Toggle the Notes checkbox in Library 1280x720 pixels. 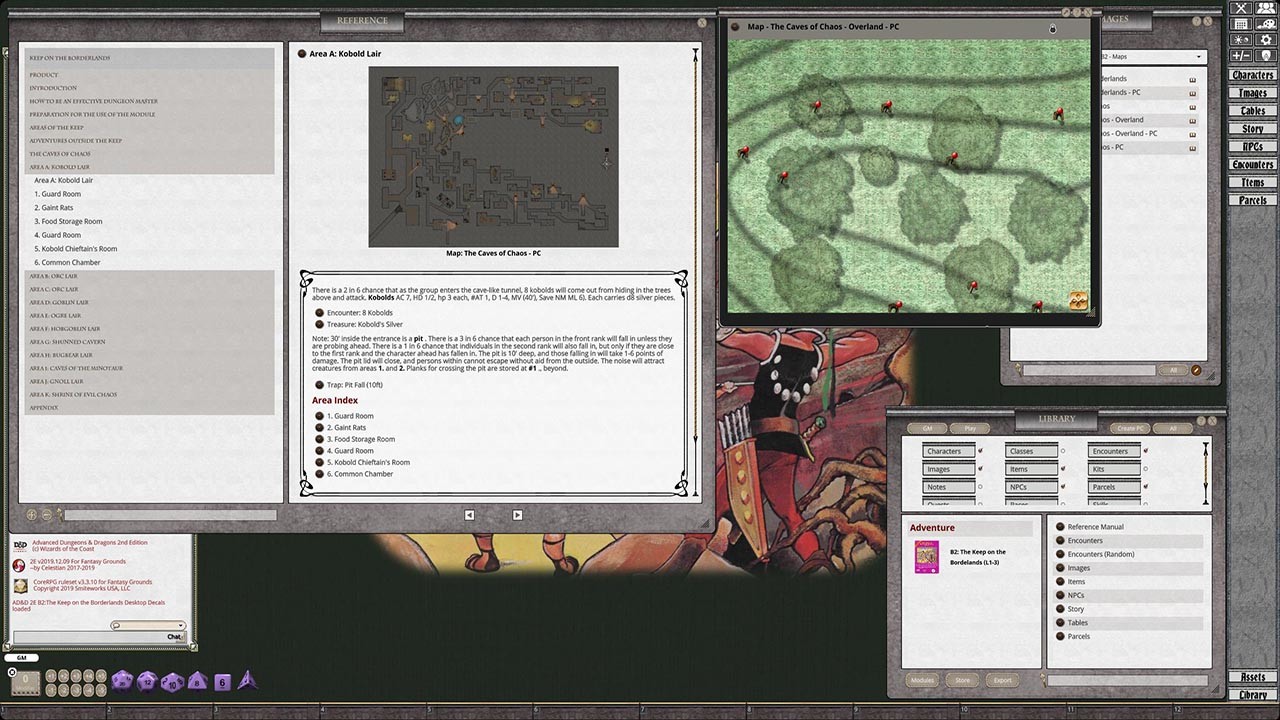tap(979, 487)
